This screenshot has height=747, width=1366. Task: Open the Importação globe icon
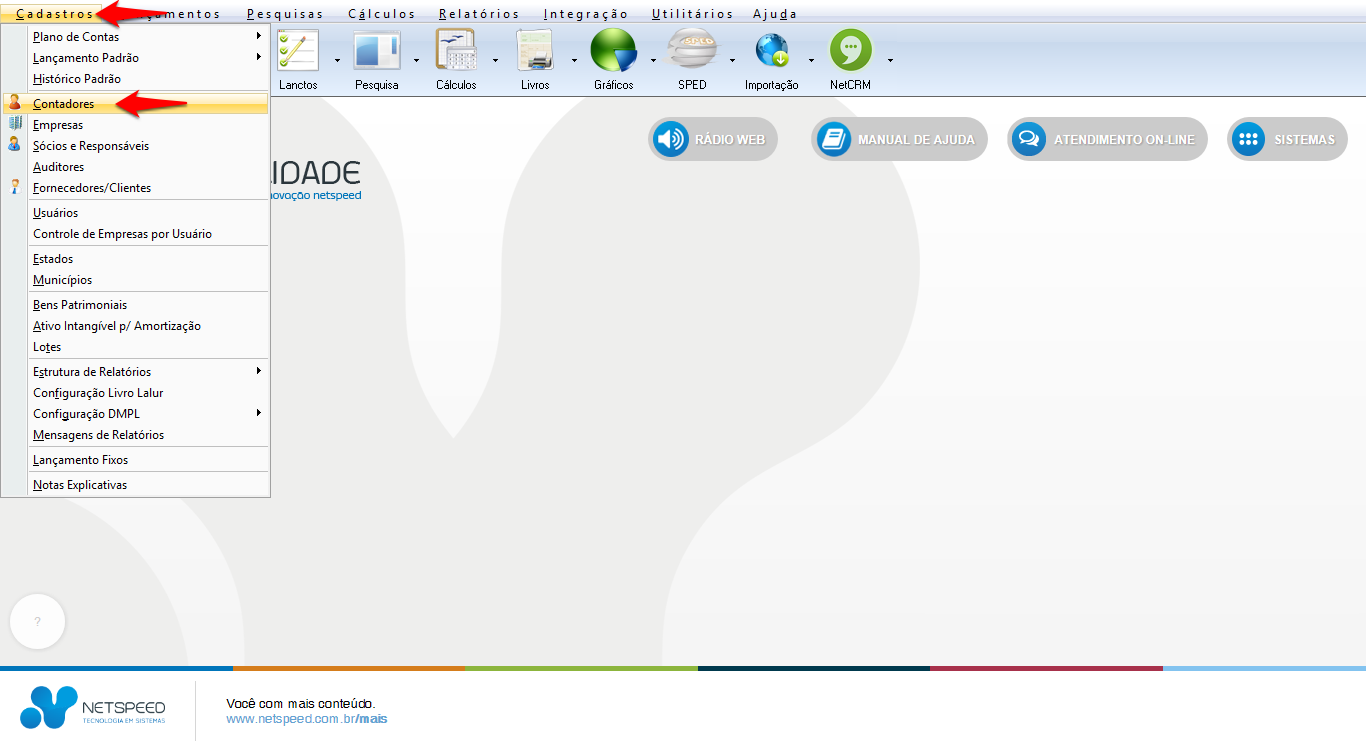(x=771, y=52)
